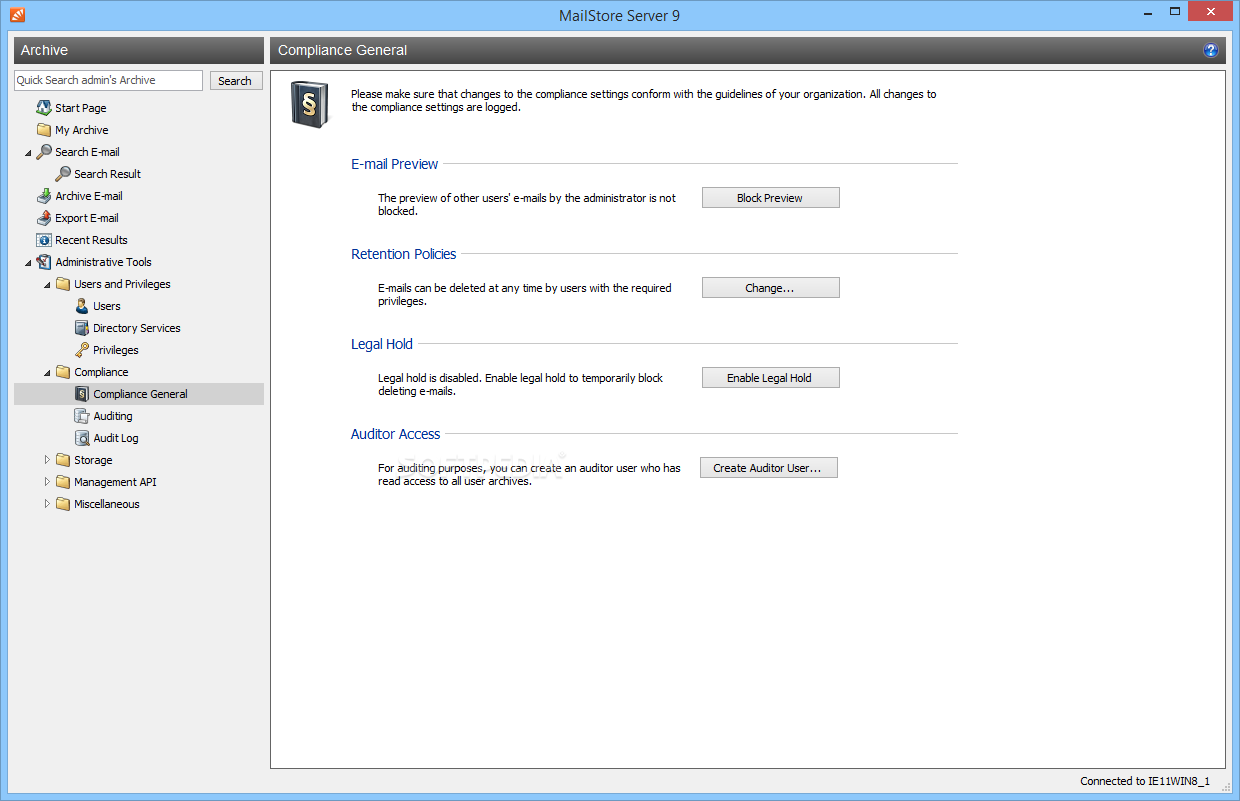1240x801 pixels.
Task: Open the Recent Results icon
Action: [44, 240]
